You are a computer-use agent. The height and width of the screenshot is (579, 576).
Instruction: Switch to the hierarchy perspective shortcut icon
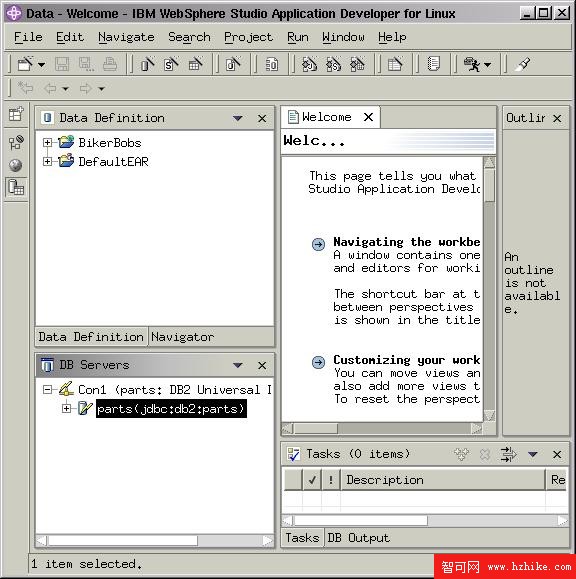(x=16, y=142)
